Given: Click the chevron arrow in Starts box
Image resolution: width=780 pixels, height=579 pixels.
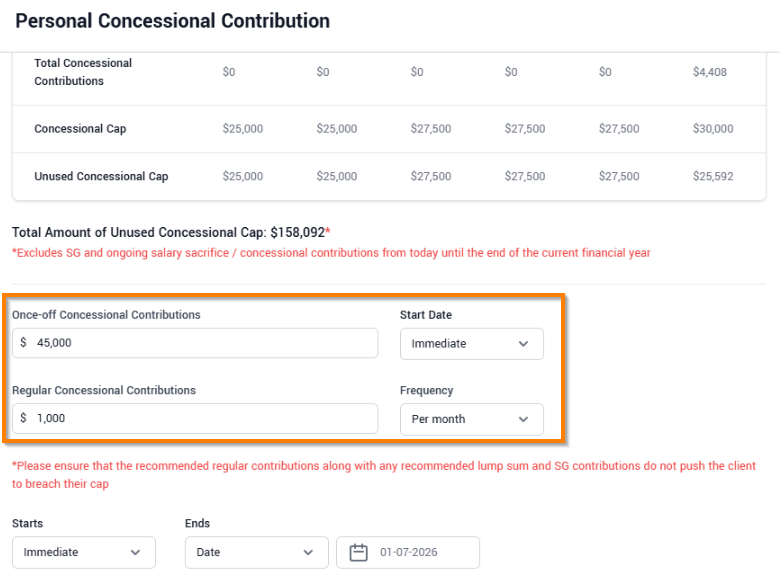Looking at the screenshot, I should coord(135,552).
